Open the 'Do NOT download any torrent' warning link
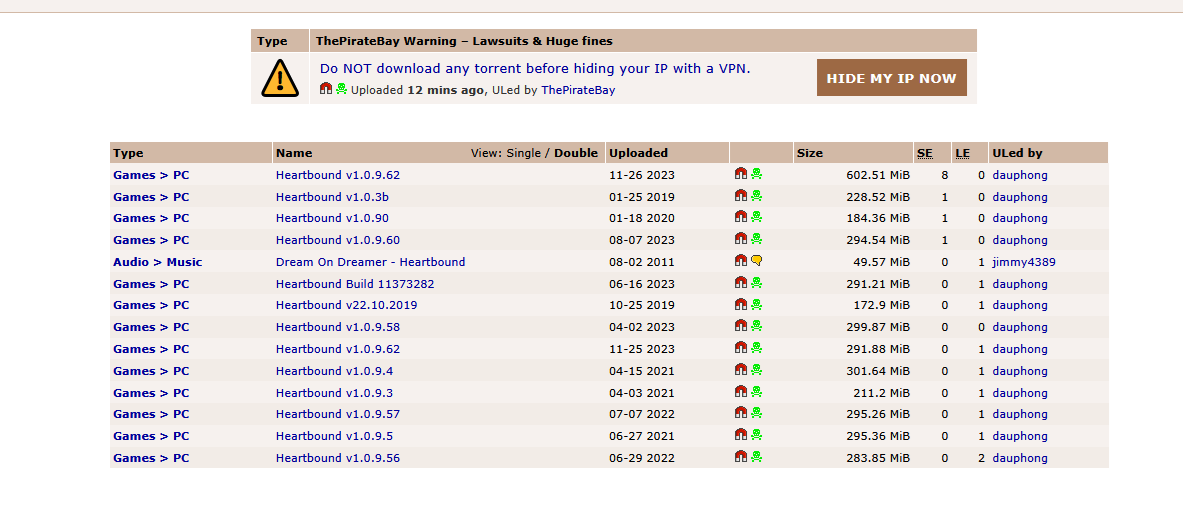 point(535,69)
